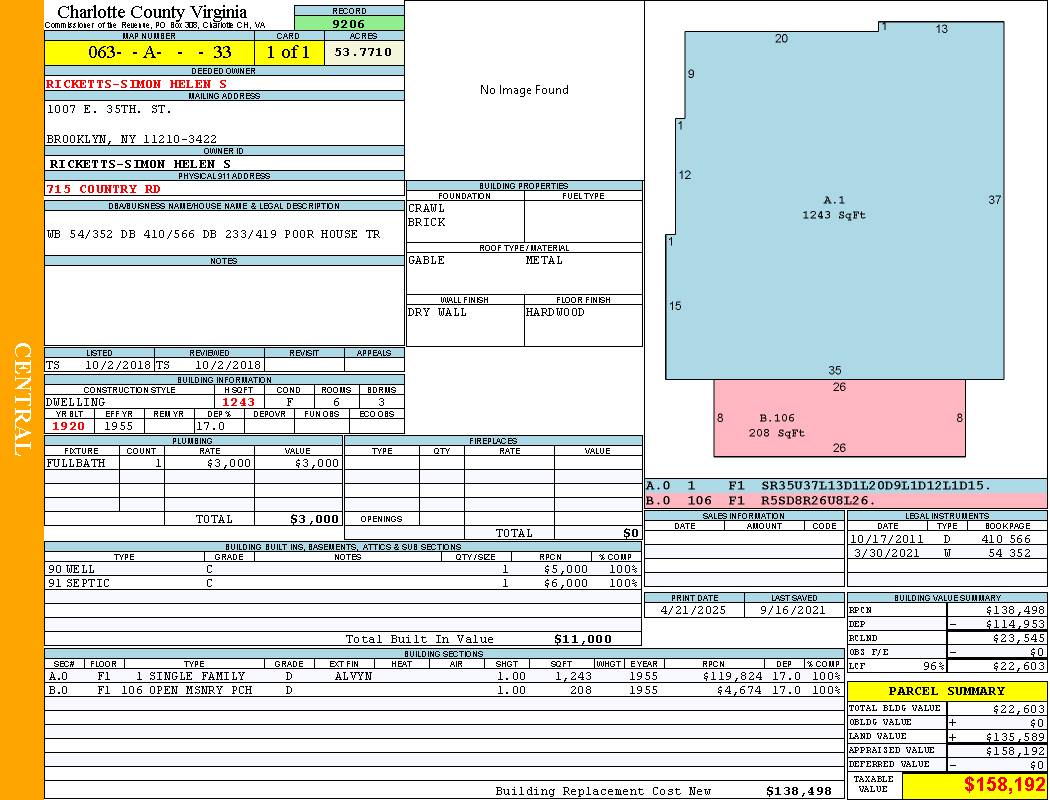Click the B.0 open masonry porch row
Screen dimensions: 1050x800
click(x=443, y=690)
